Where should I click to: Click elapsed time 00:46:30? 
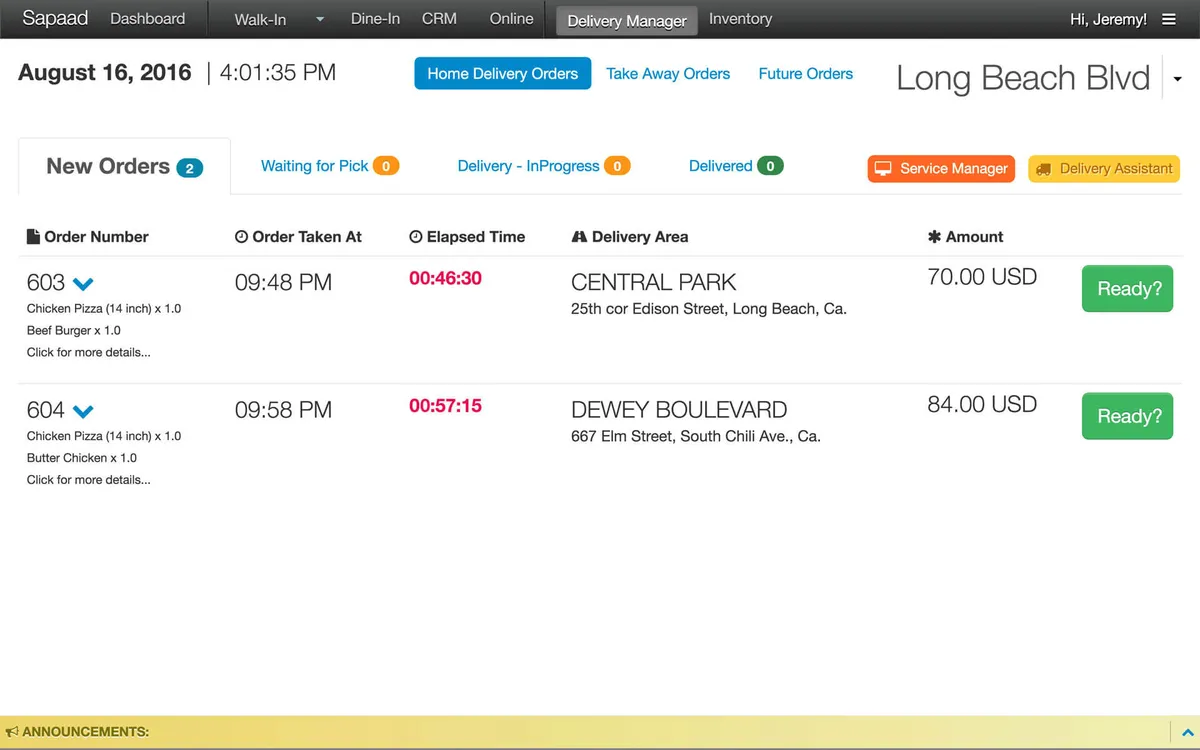(445, 278)
